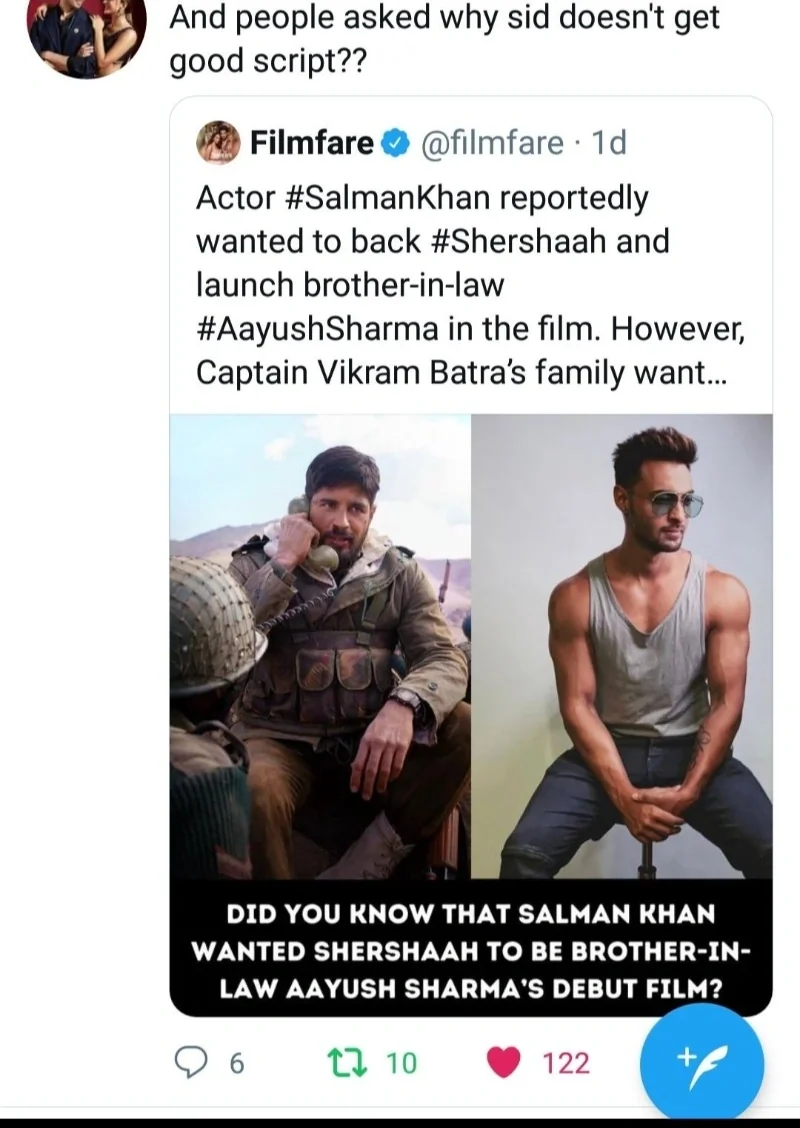Click the Filmfare account name
This screenshot has height=1128, width=800.
tap(311, 144)
